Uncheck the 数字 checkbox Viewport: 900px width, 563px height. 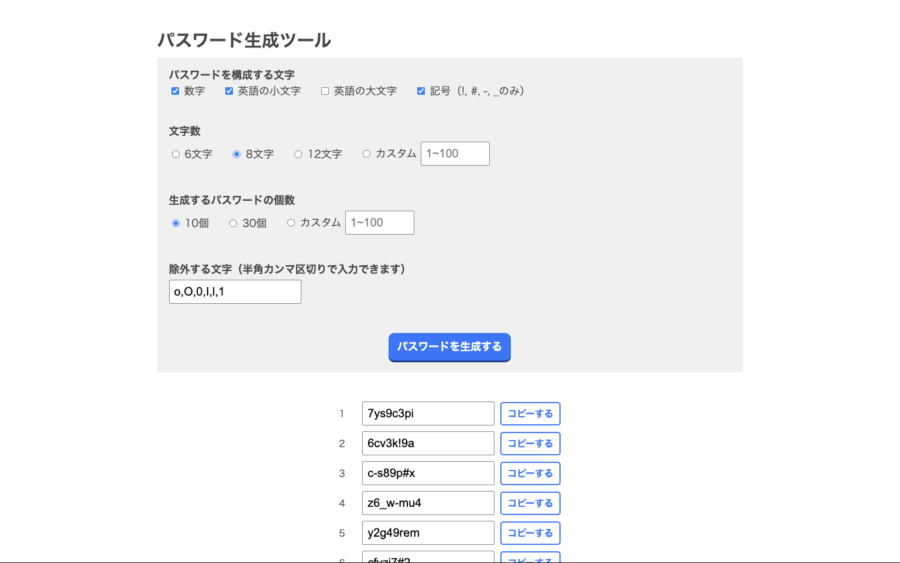[175, 91]
